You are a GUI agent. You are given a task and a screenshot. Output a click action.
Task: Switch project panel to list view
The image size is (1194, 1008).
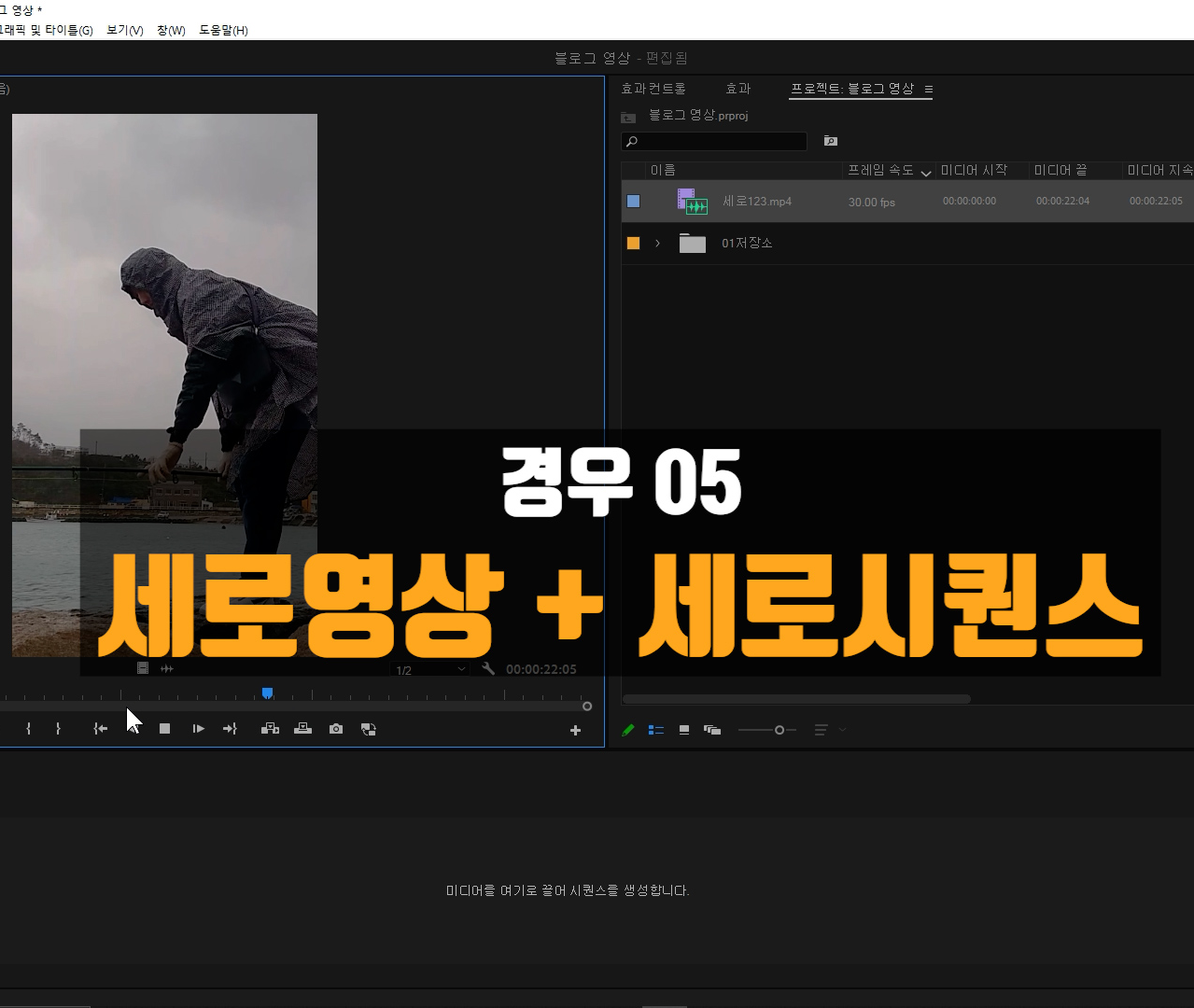click(x=656, y=730)
